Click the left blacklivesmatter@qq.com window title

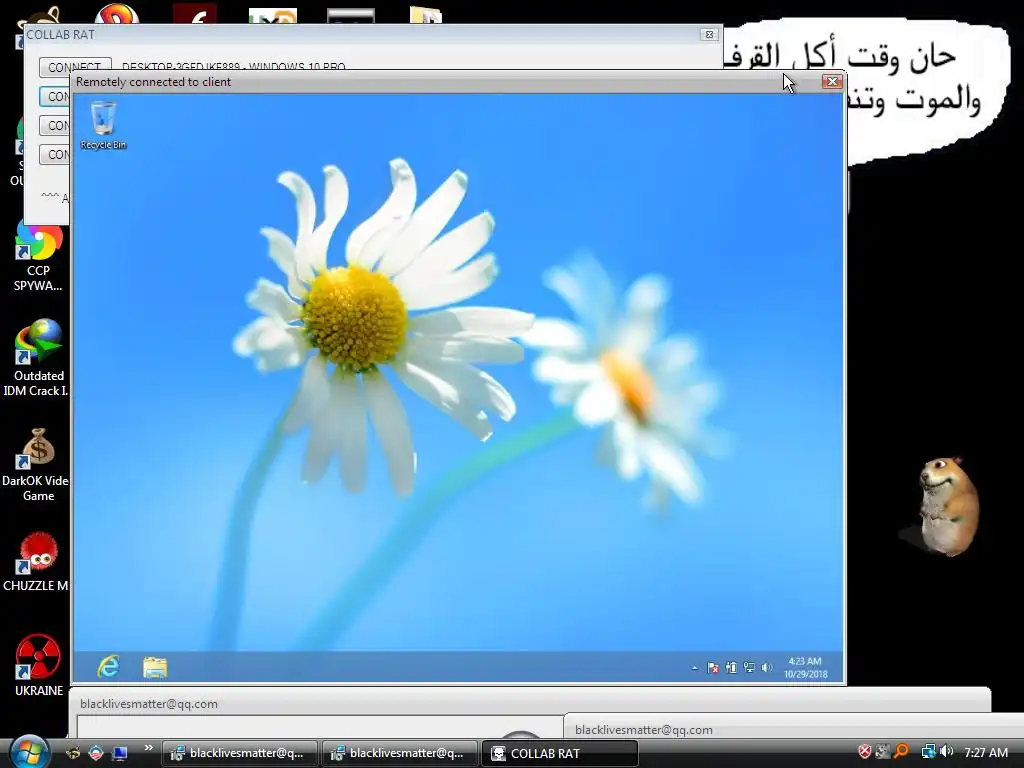(x=149, y=704)
